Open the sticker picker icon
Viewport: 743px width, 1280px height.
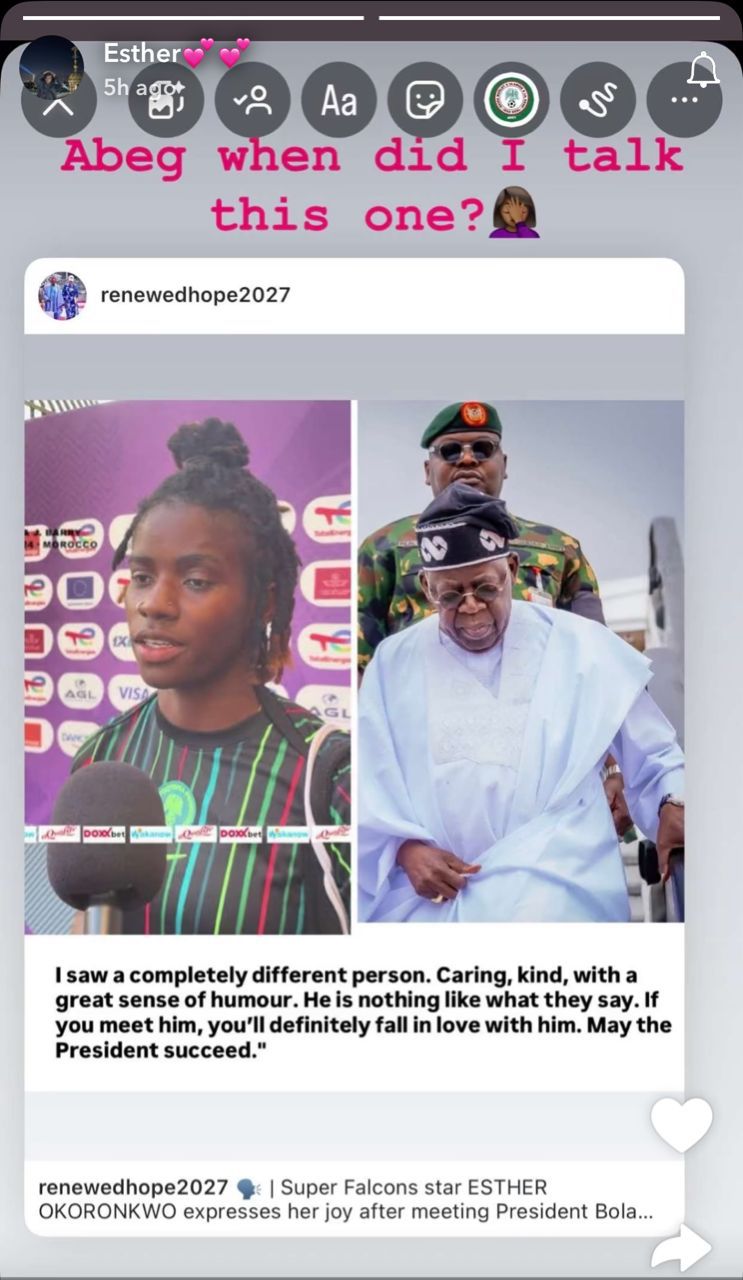pos(425,100)
